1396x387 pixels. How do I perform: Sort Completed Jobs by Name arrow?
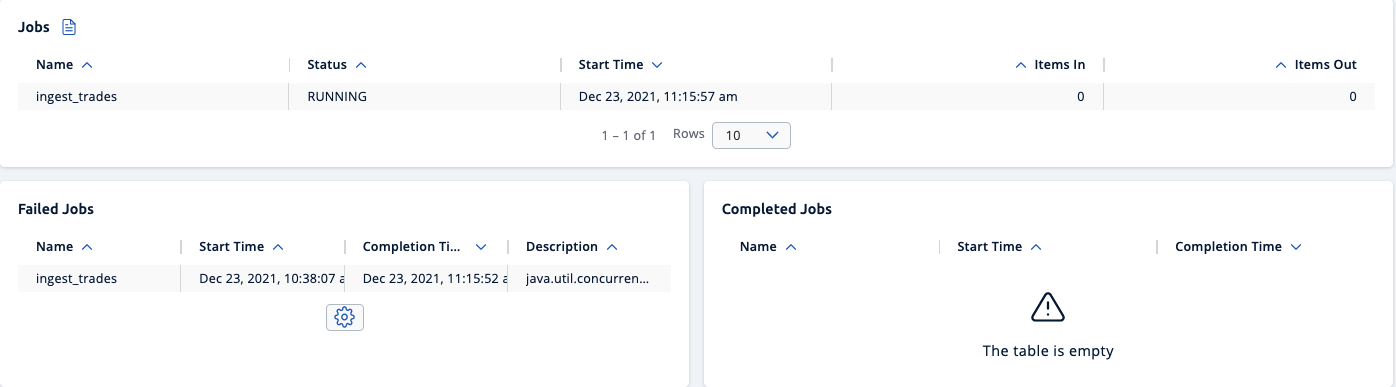click(x=791, y=247)
